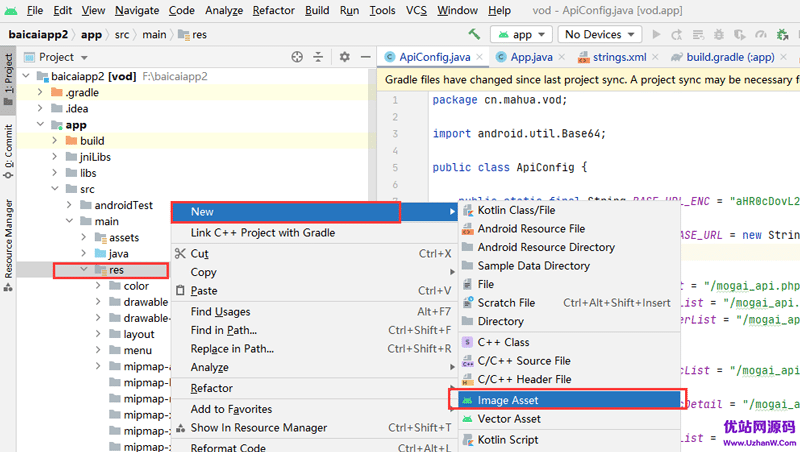
Task: Choose C/C++ Source File option
Action: pos(569,361)
